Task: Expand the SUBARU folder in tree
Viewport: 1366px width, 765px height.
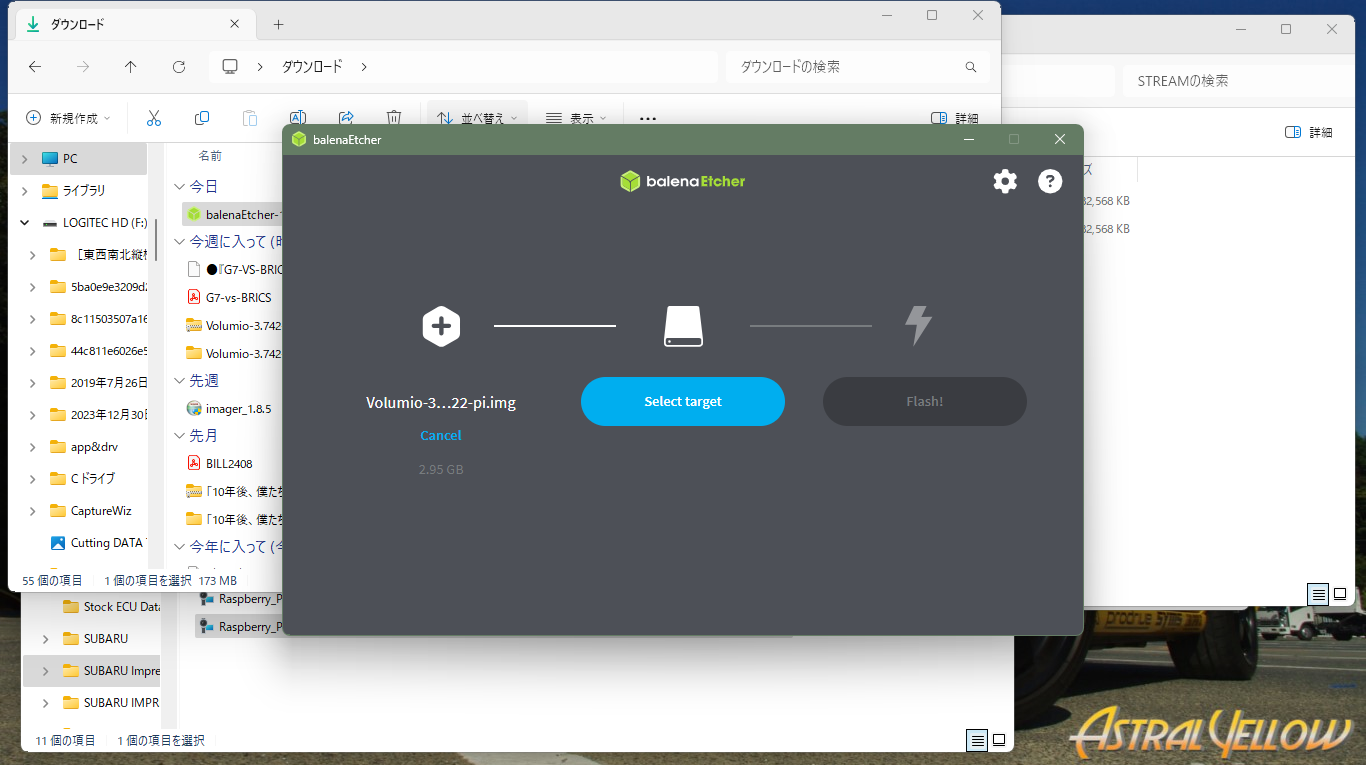Action: tap(45, 639)
